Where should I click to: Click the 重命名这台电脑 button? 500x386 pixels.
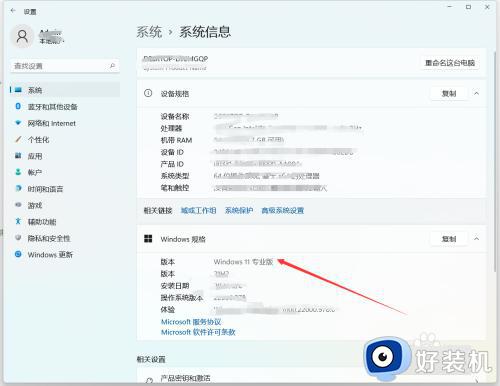(x=450, y=63)
